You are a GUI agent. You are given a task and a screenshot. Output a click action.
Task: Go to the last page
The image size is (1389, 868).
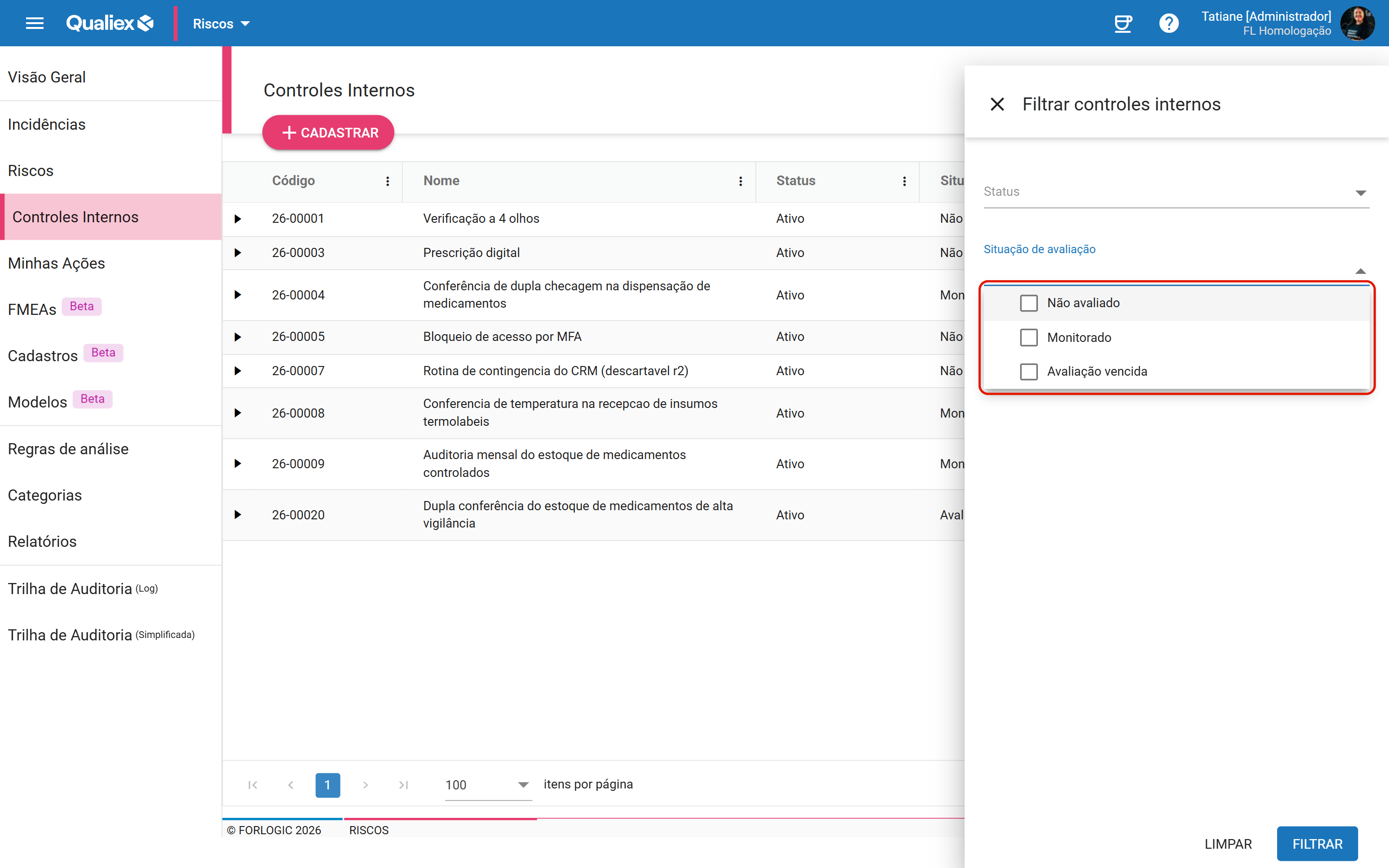404,785
